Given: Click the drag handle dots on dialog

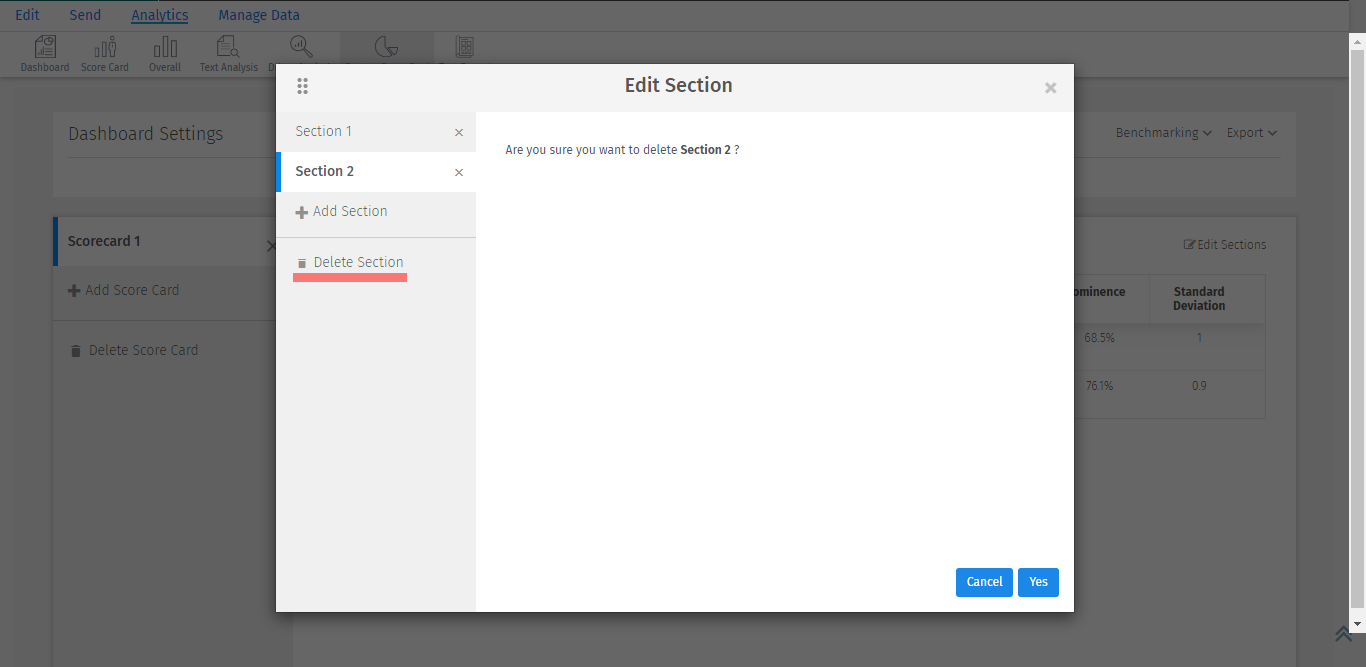Looking at the screenshot, I should pyautogui.click(x=303, y=87).
